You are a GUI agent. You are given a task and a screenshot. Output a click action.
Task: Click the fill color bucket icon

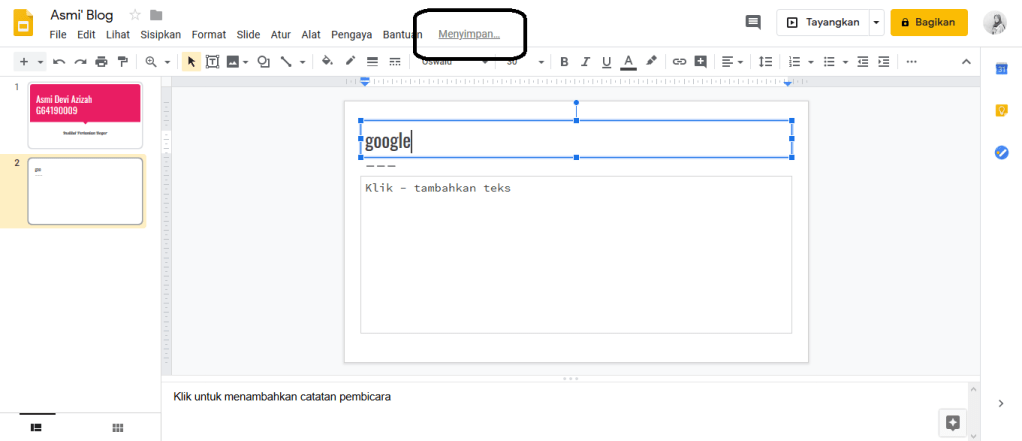click(x=327, y=62)
